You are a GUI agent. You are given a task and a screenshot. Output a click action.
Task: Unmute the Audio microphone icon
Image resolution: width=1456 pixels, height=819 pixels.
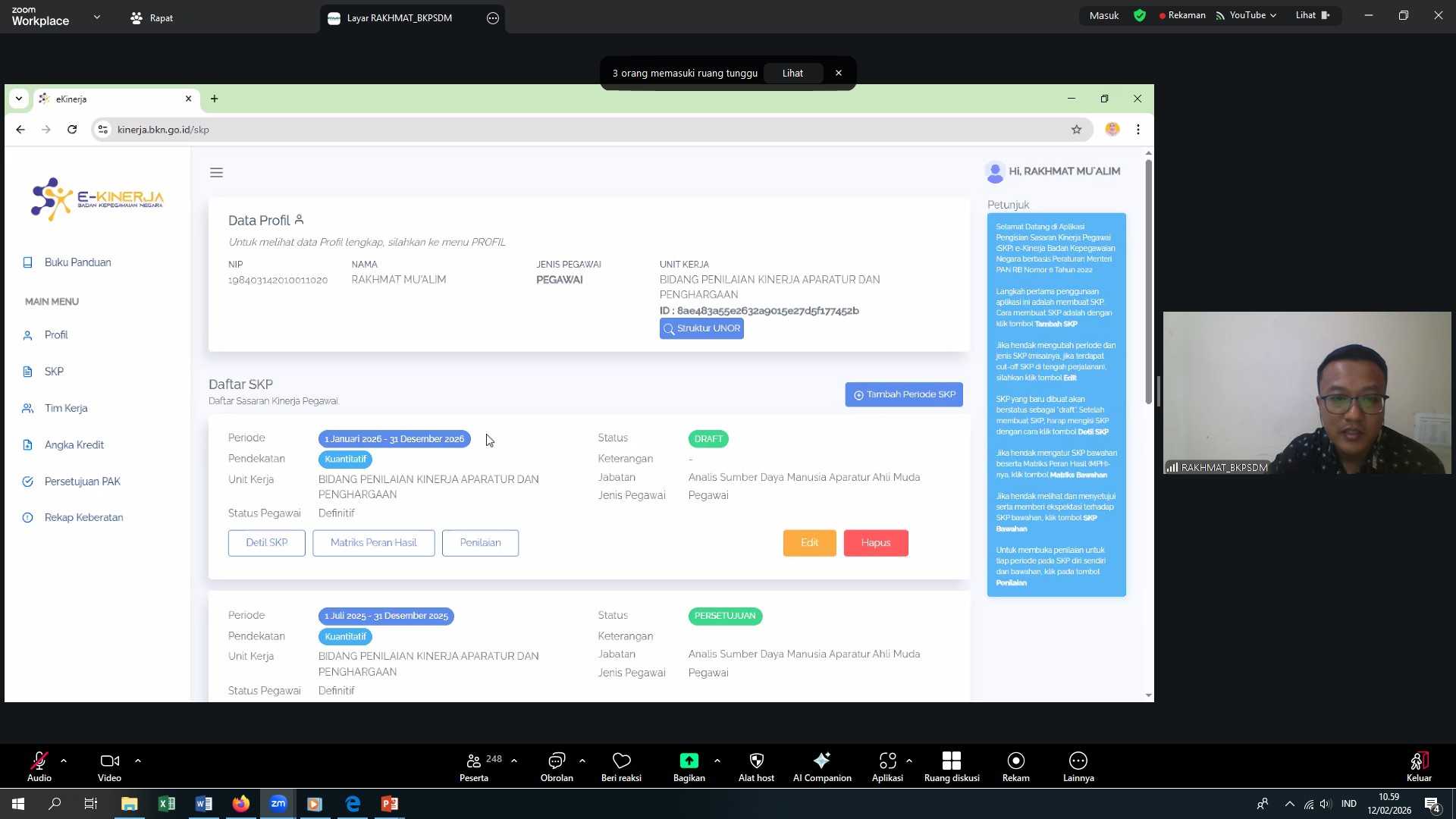[39, 761]
